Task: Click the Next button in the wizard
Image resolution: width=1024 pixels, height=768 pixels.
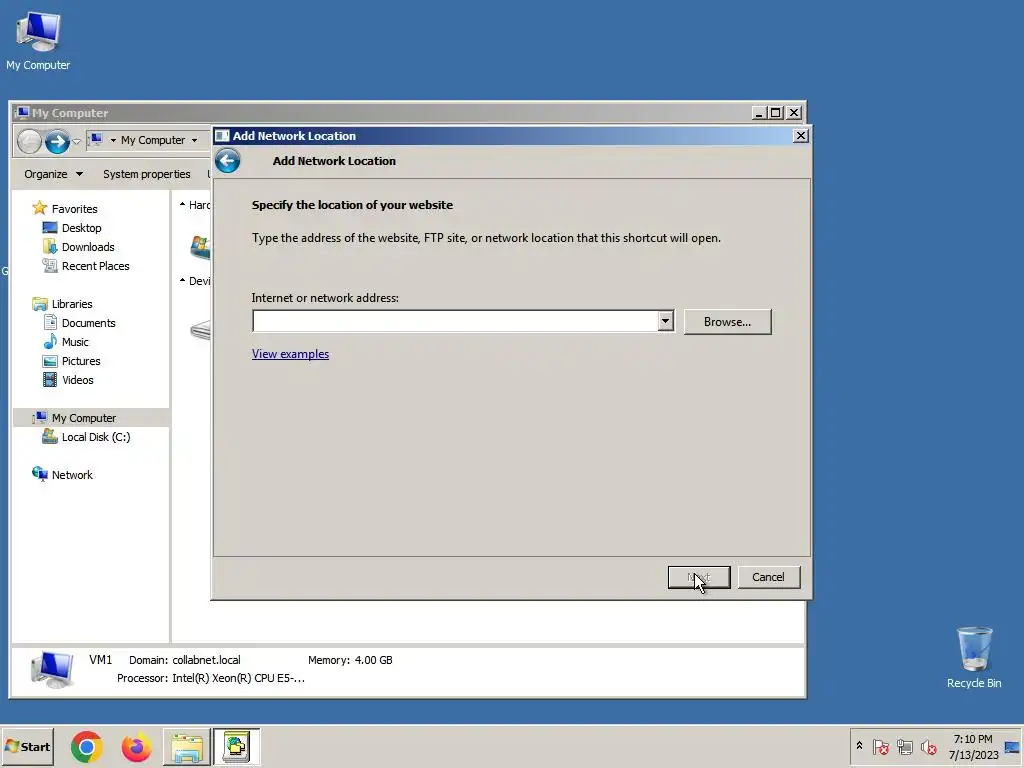Action: (699, 577)
